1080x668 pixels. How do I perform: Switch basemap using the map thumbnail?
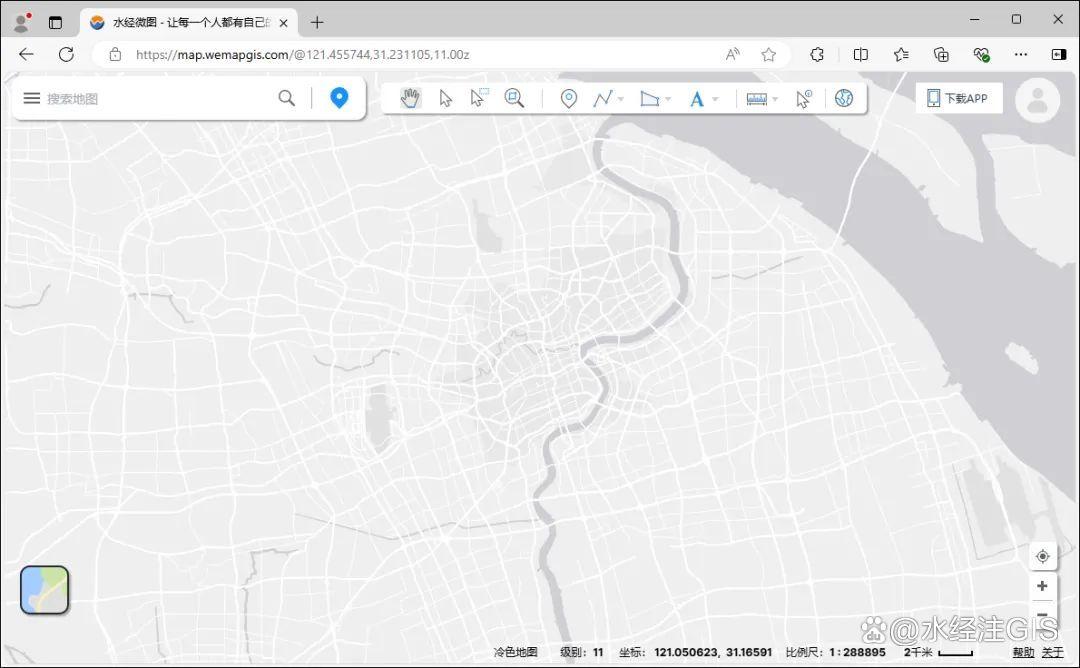coord(45,589)
